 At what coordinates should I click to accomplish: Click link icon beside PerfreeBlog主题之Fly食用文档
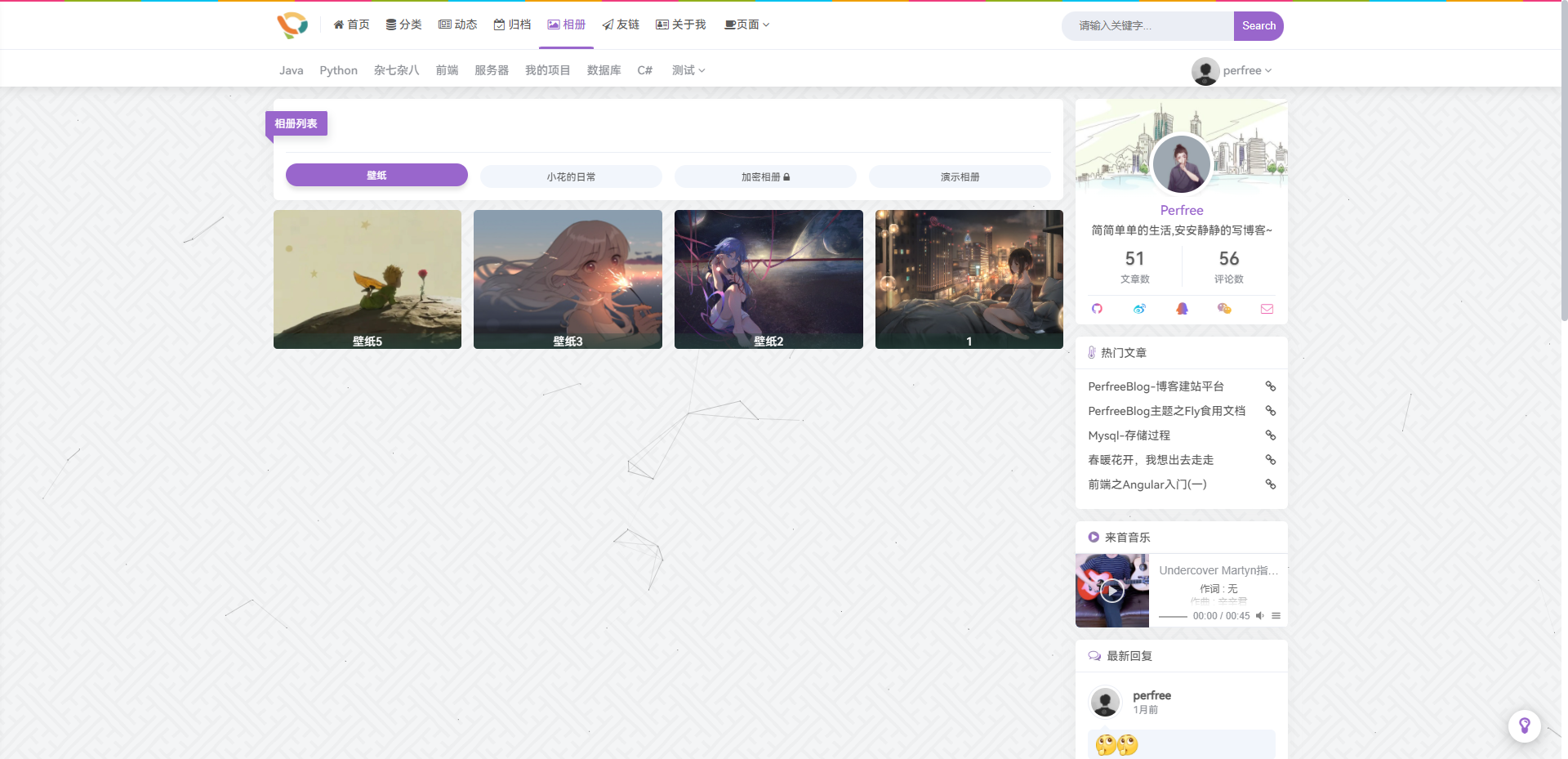pos(1270,411)
